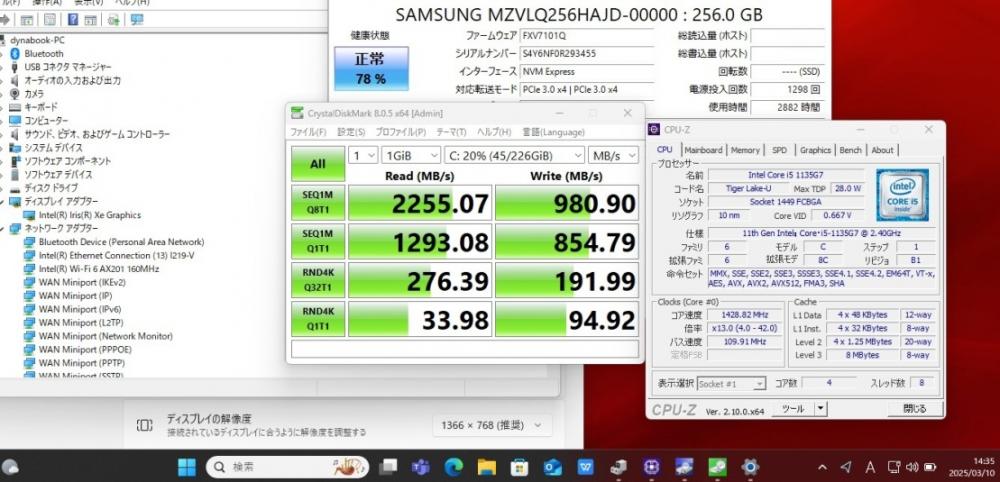The width and height of the screenshot is (1000, 482).
Task: Open Settings gear icon on the taskbar
Action: (750, 467)
